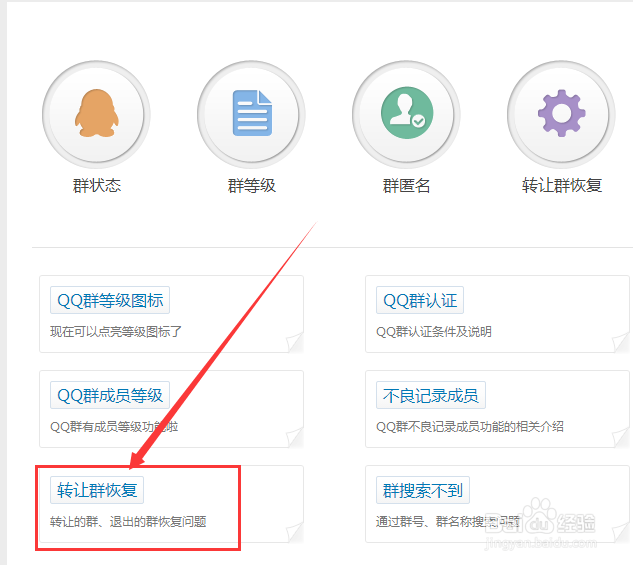Click description 转让的群、退出的群恢复问题
633x565 pixels.
click(128, 521)
